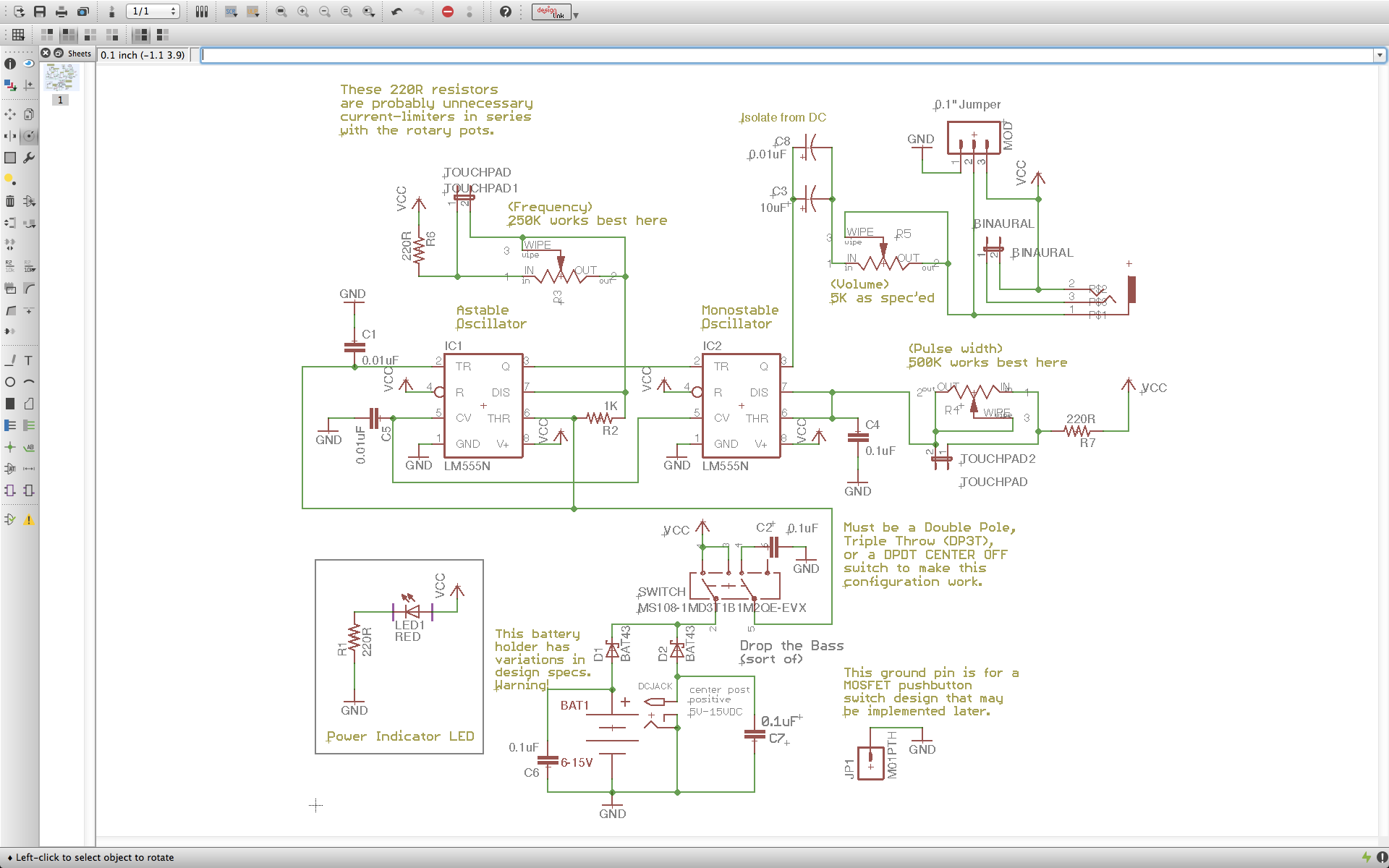Select the Mirror tool
1389x868 pixels.
pos(10,136)
